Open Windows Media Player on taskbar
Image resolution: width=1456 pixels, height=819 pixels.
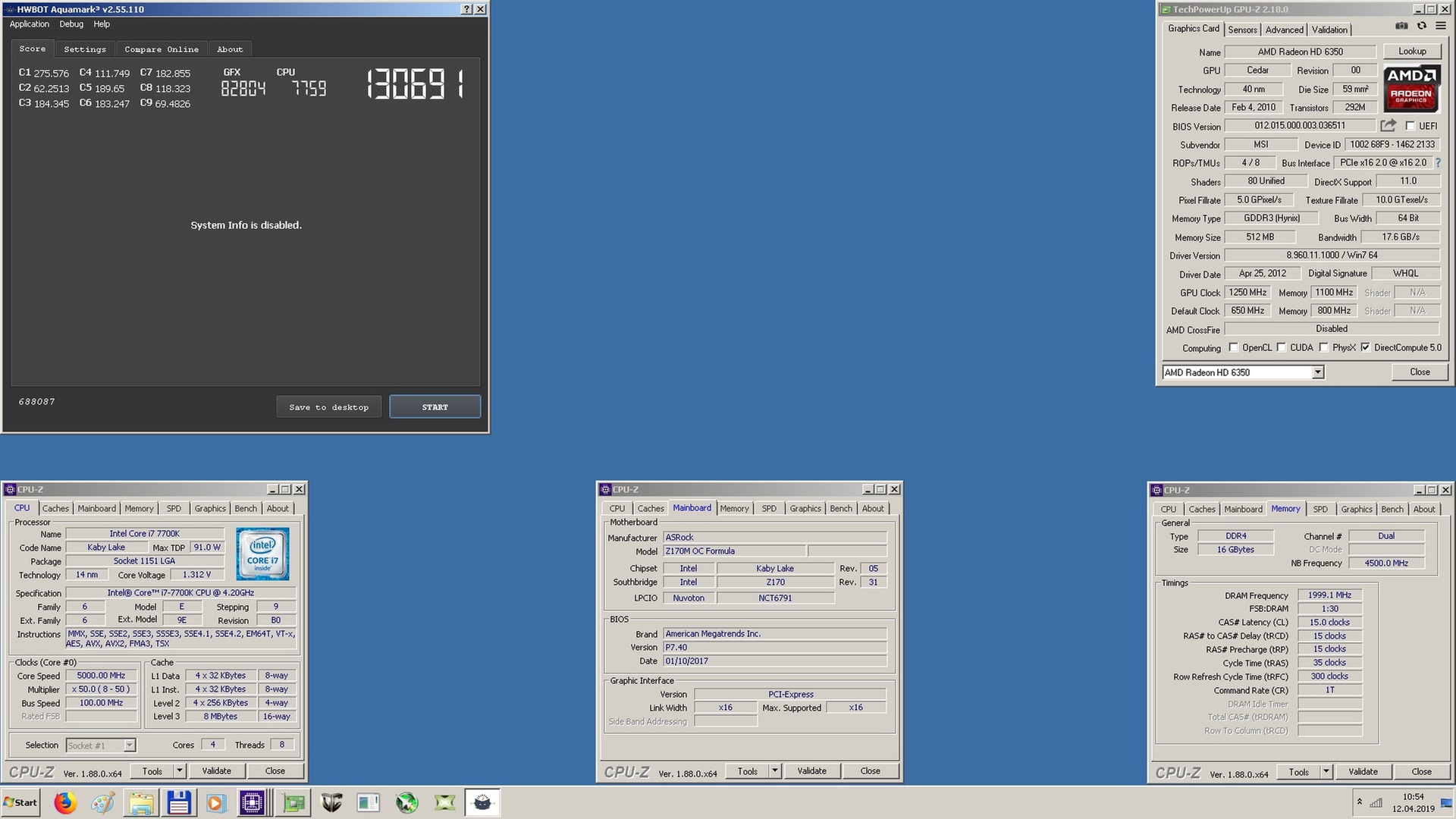[215, 802]
